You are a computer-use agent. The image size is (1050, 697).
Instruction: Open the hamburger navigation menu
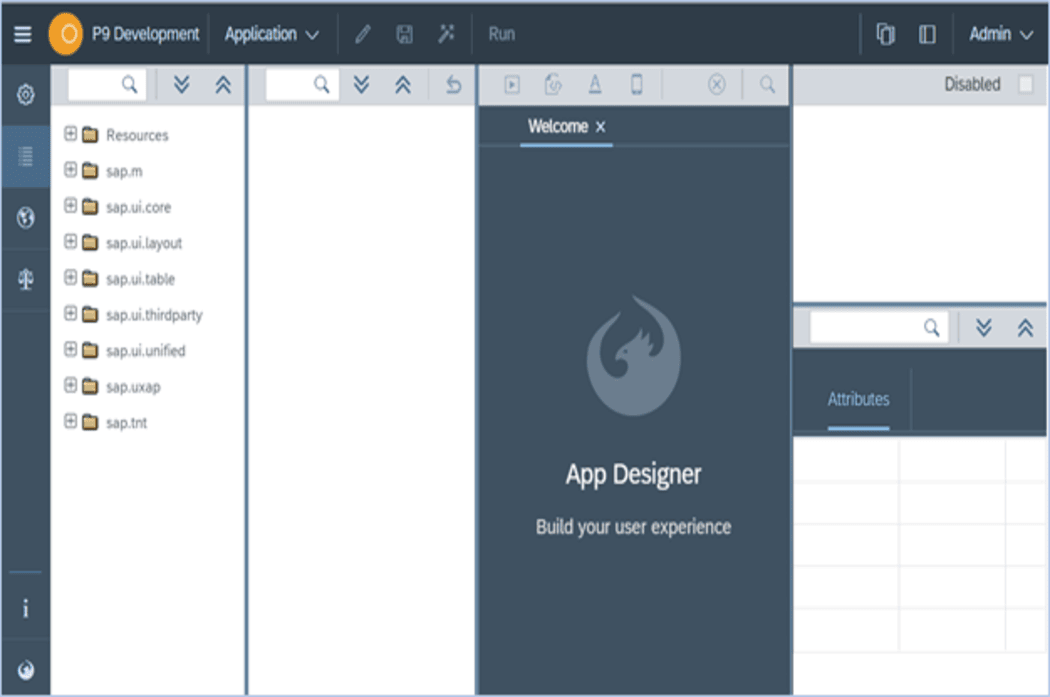tap(23, 34)
